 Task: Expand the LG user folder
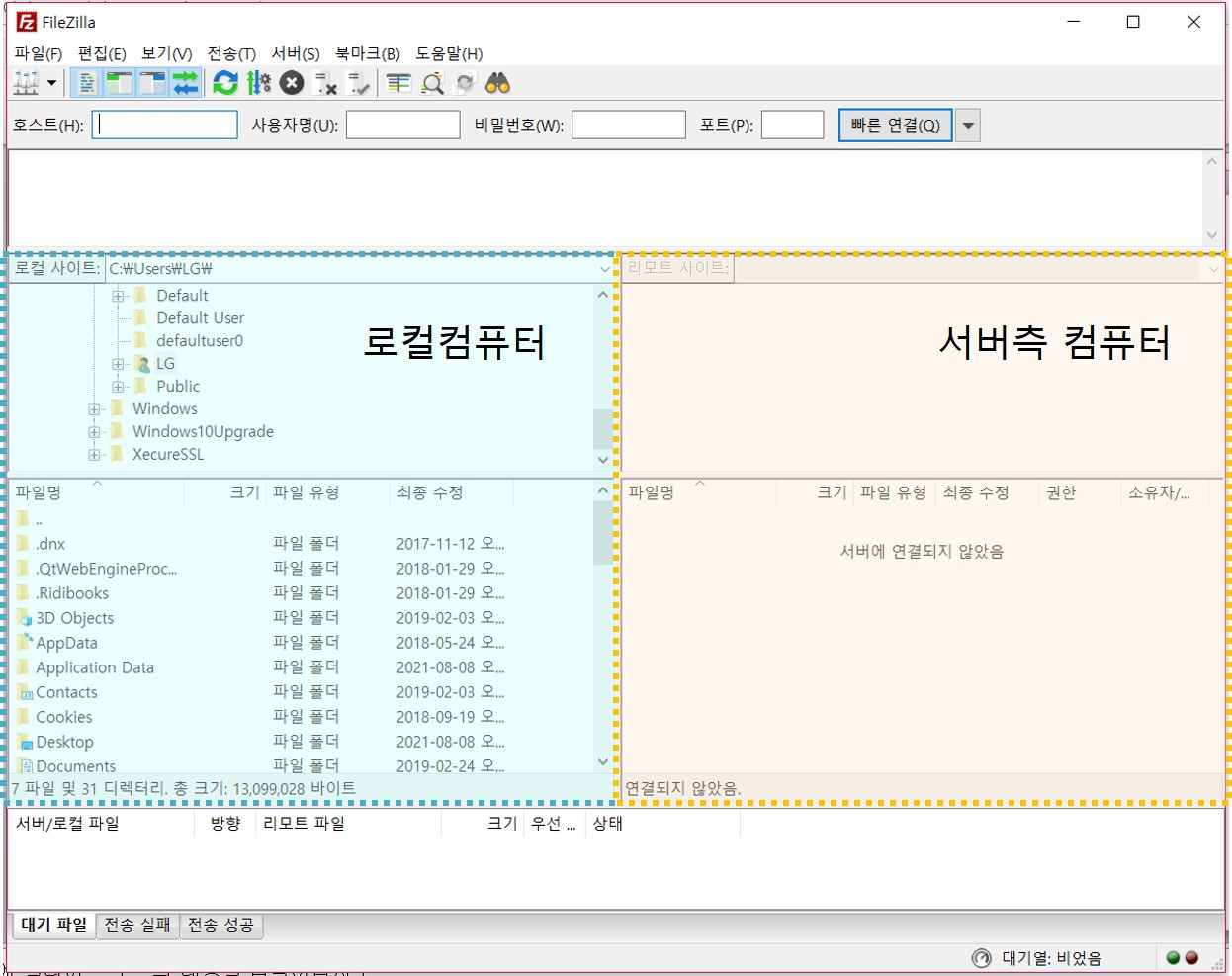click(x=118, y=364)
